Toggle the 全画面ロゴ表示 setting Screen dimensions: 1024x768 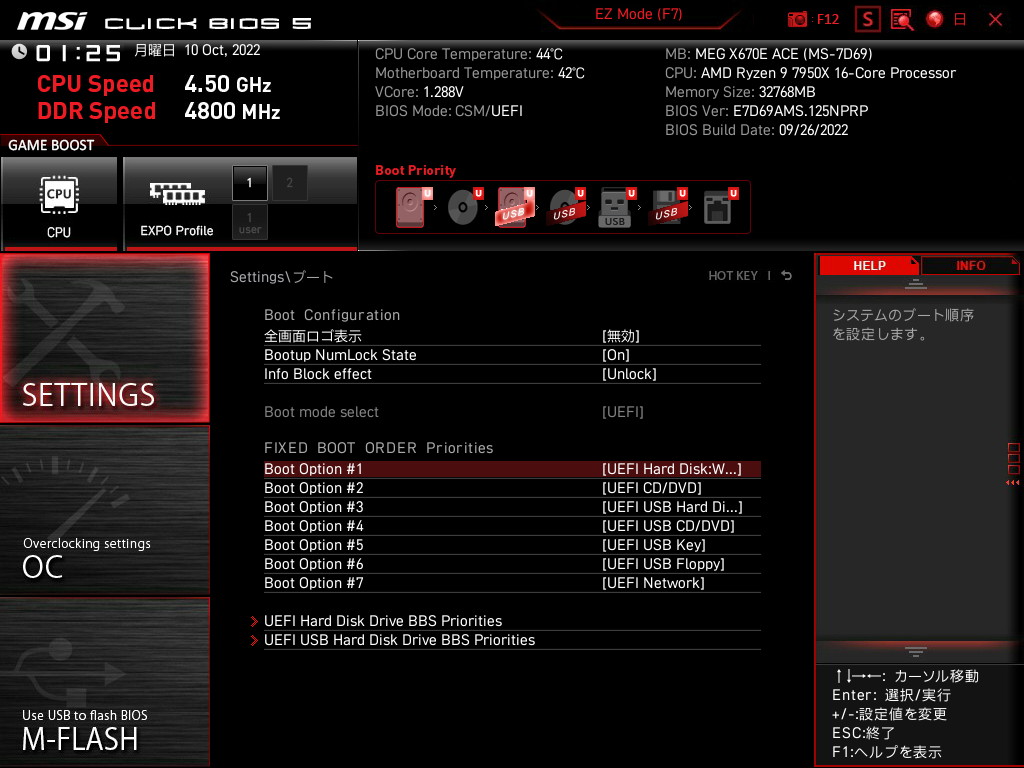click(512, 336)
